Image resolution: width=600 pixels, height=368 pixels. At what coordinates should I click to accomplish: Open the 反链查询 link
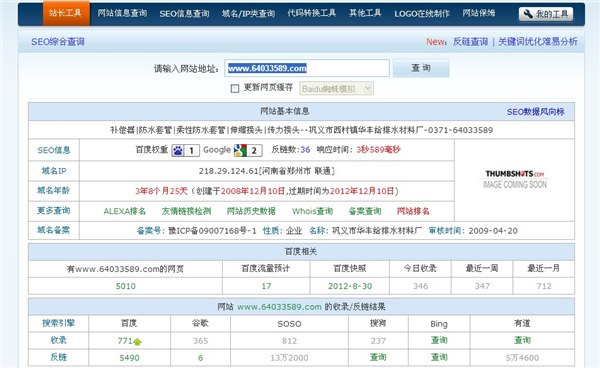click(470, 42)
